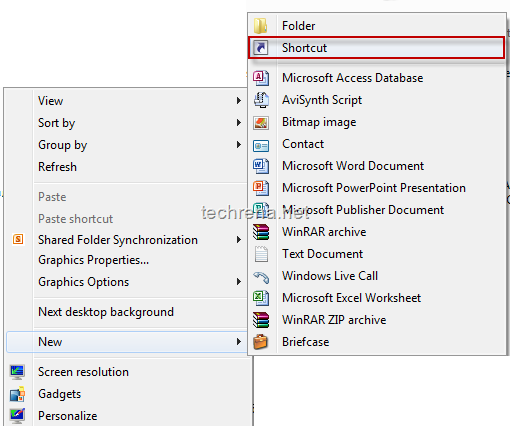Click the Microsoft Word Document icon

(261, 166)
